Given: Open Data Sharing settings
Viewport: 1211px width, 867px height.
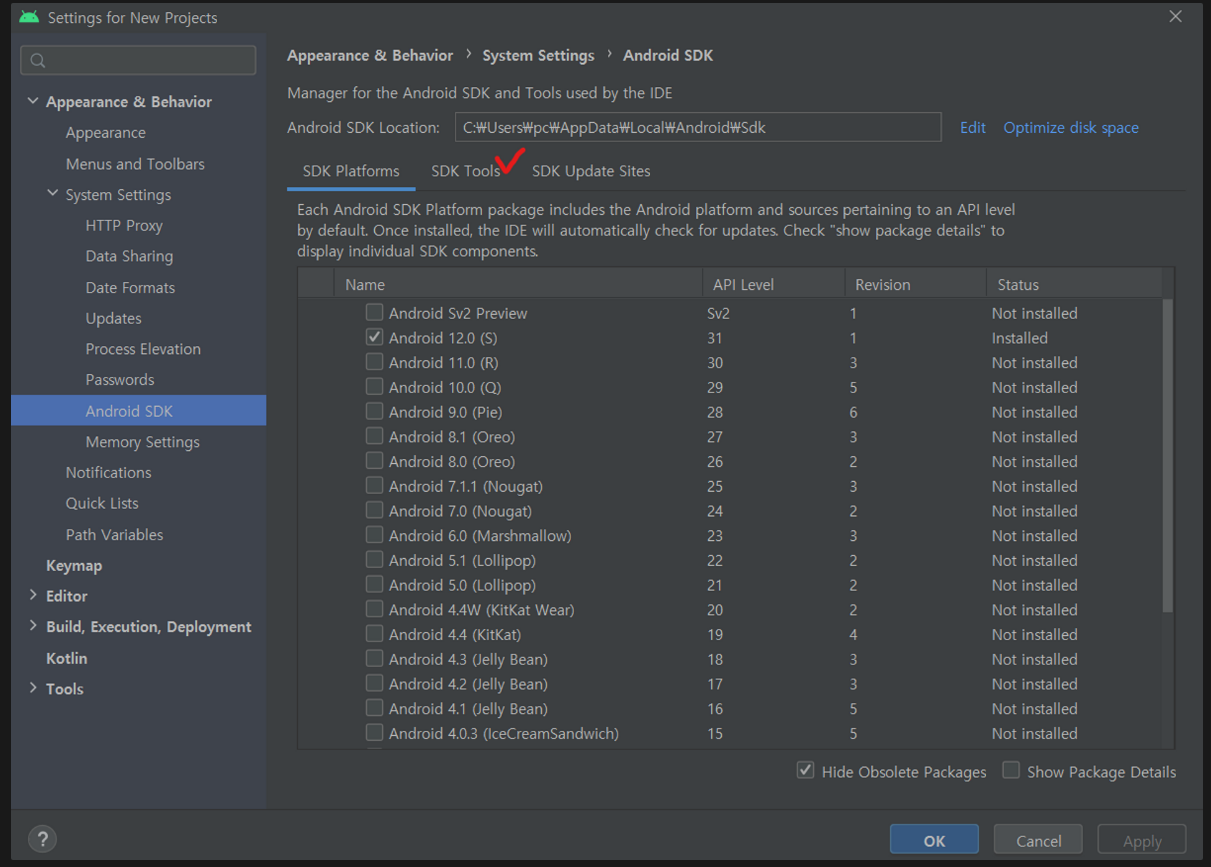Looking at the screenshot, I should [x=129, y=256].
